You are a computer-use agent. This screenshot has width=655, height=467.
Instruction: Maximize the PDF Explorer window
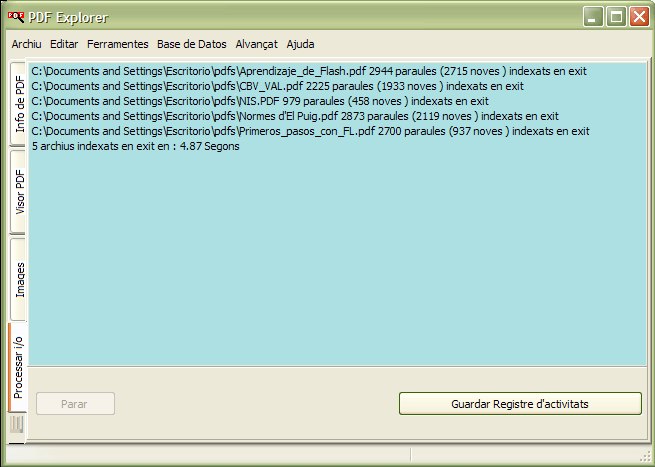(616, 17)
